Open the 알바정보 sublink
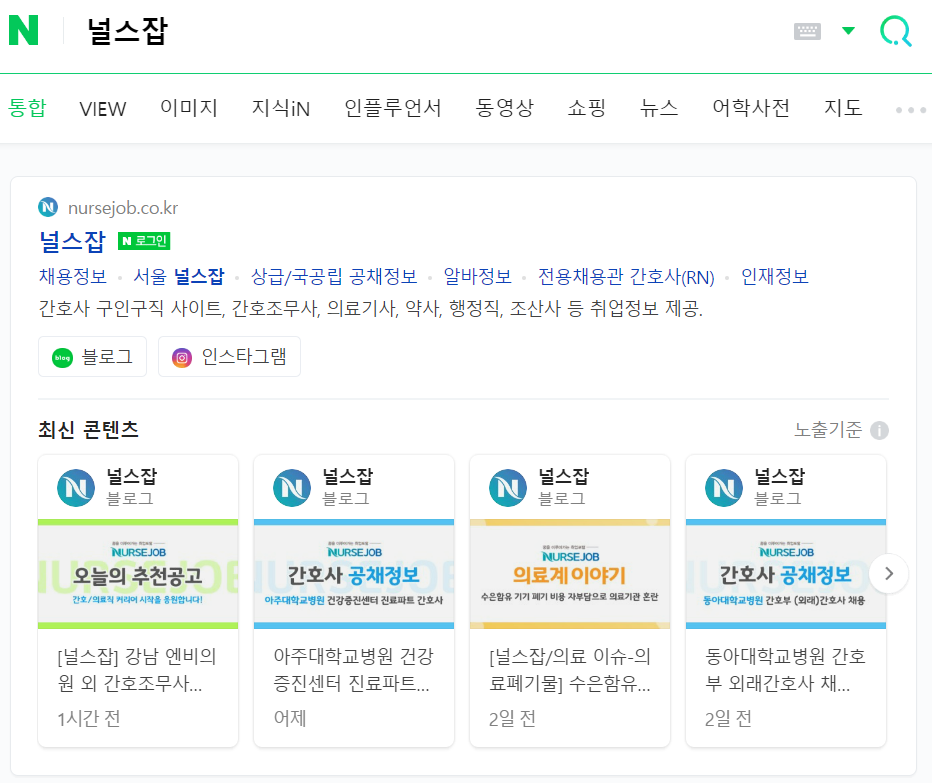The image size is (932, 783). coord(477,276)
